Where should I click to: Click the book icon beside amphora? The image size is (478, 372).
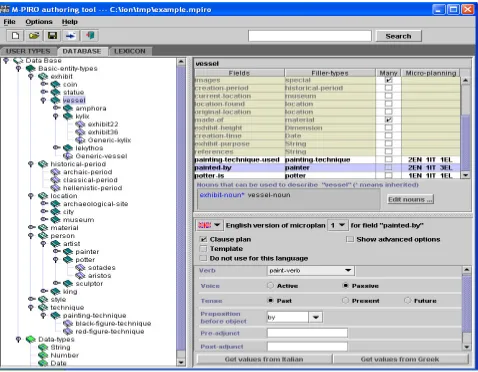(x=68, y=108)
